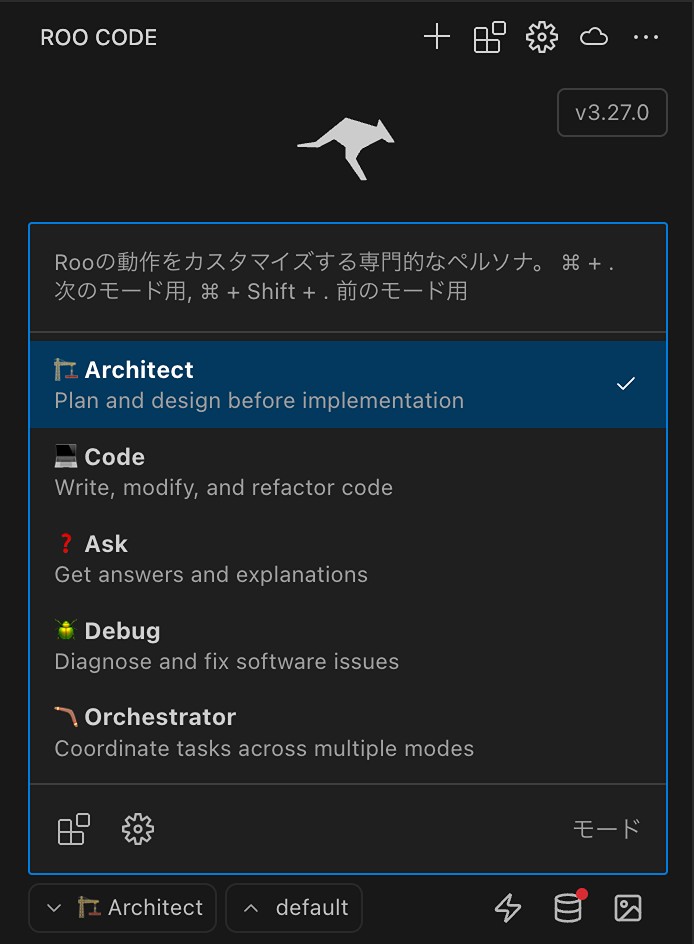Click the v3.27.0 version badge

point(611,112)
